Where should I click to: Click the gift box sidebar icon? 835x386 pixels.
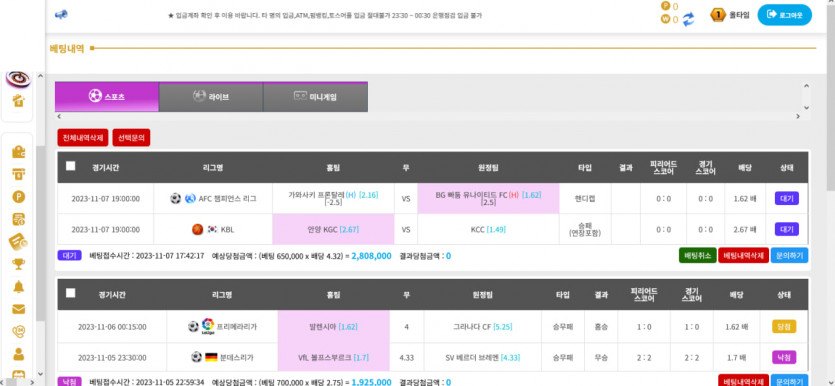click(x=19, y=100)
